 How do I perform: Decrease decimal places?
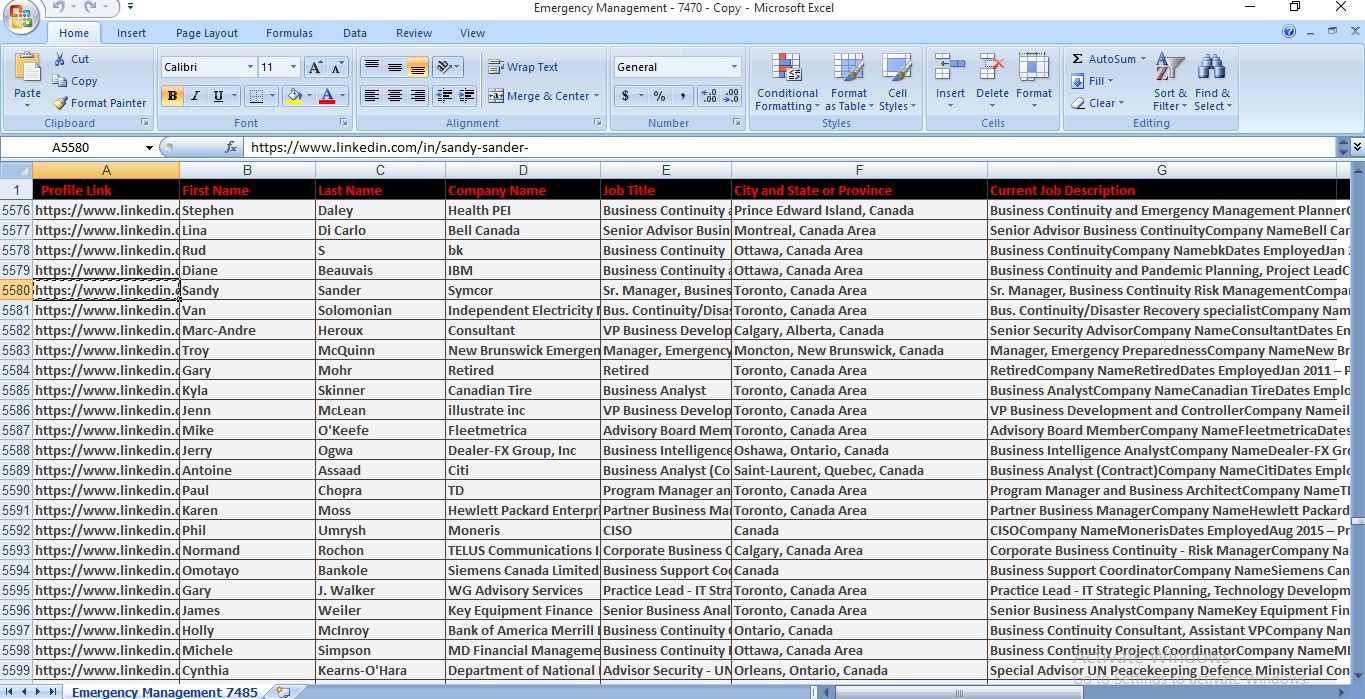pos(732,96)
